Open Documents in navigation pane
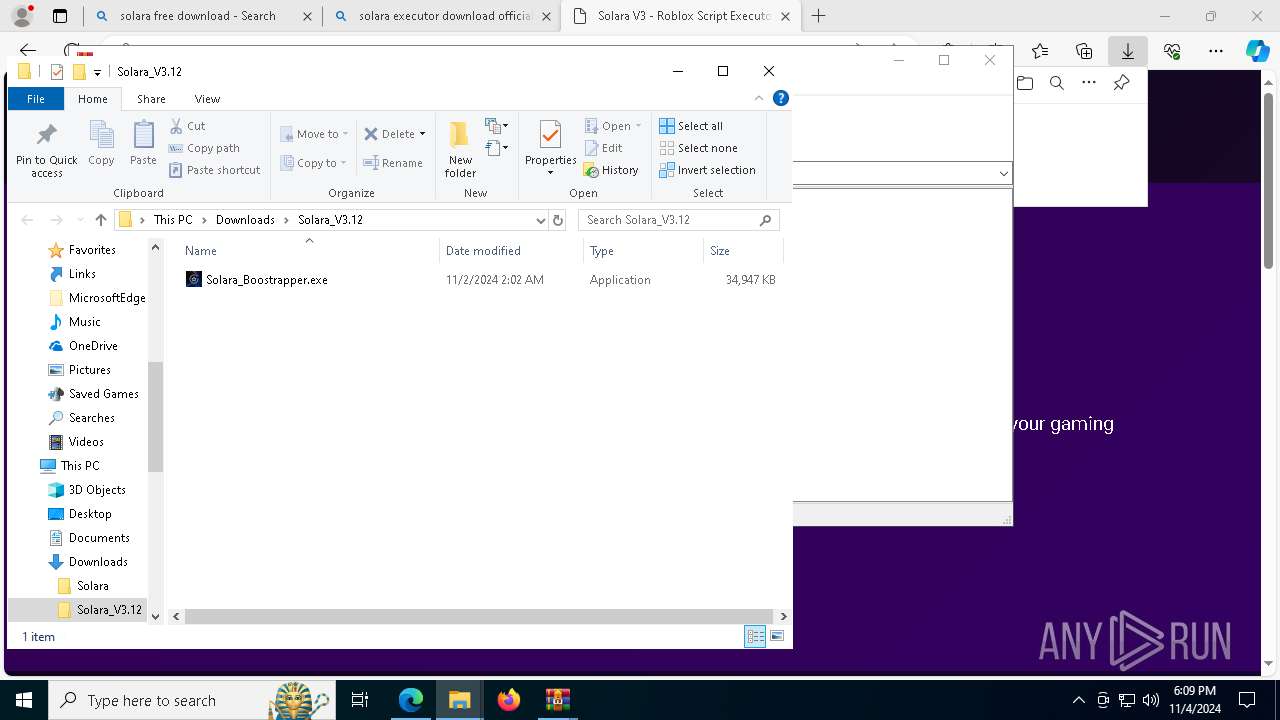 click(x=99, y=538)
